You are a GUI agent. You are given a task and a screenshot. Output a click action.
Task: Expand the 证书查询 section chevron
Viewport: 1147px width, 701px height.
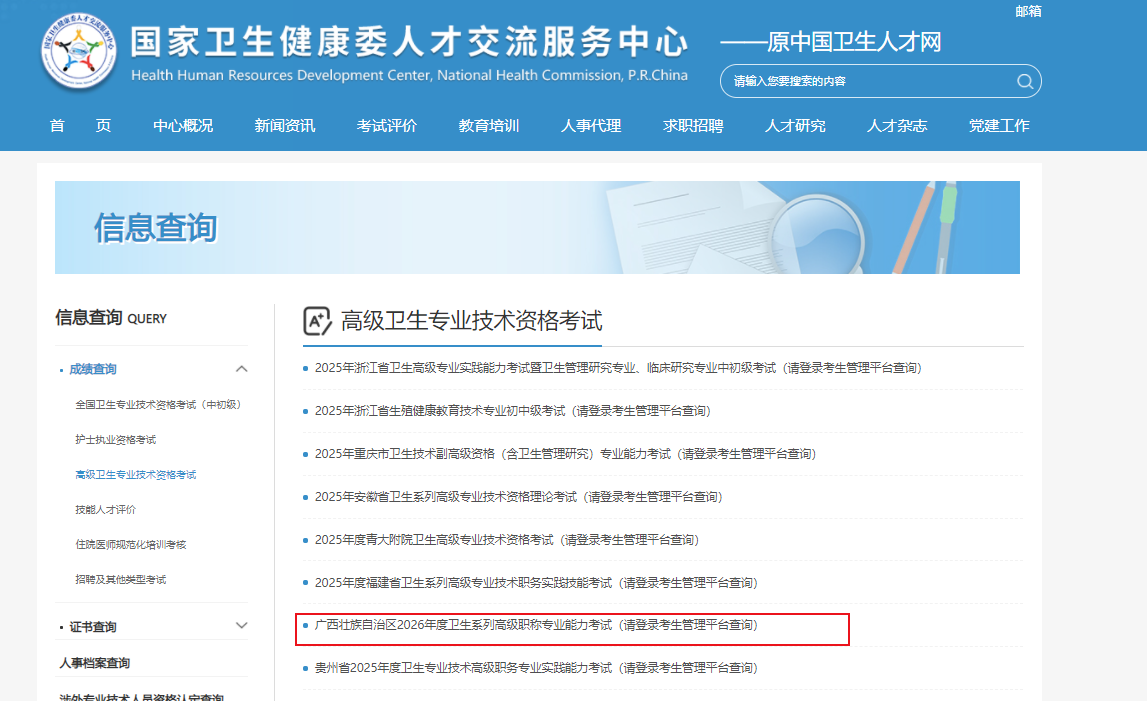tap(241, 626)
